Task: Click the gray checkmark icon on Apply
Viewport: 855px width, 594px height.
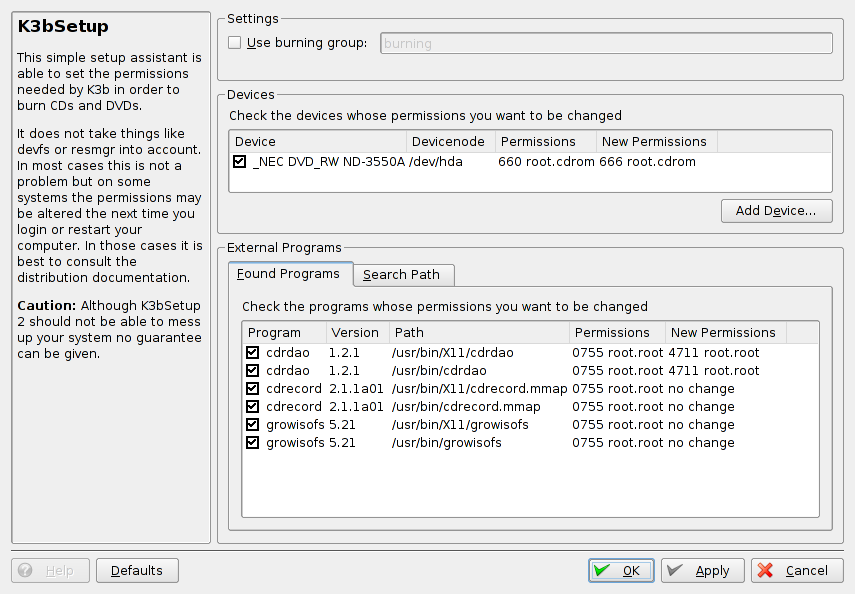Action: coord(675,571)
